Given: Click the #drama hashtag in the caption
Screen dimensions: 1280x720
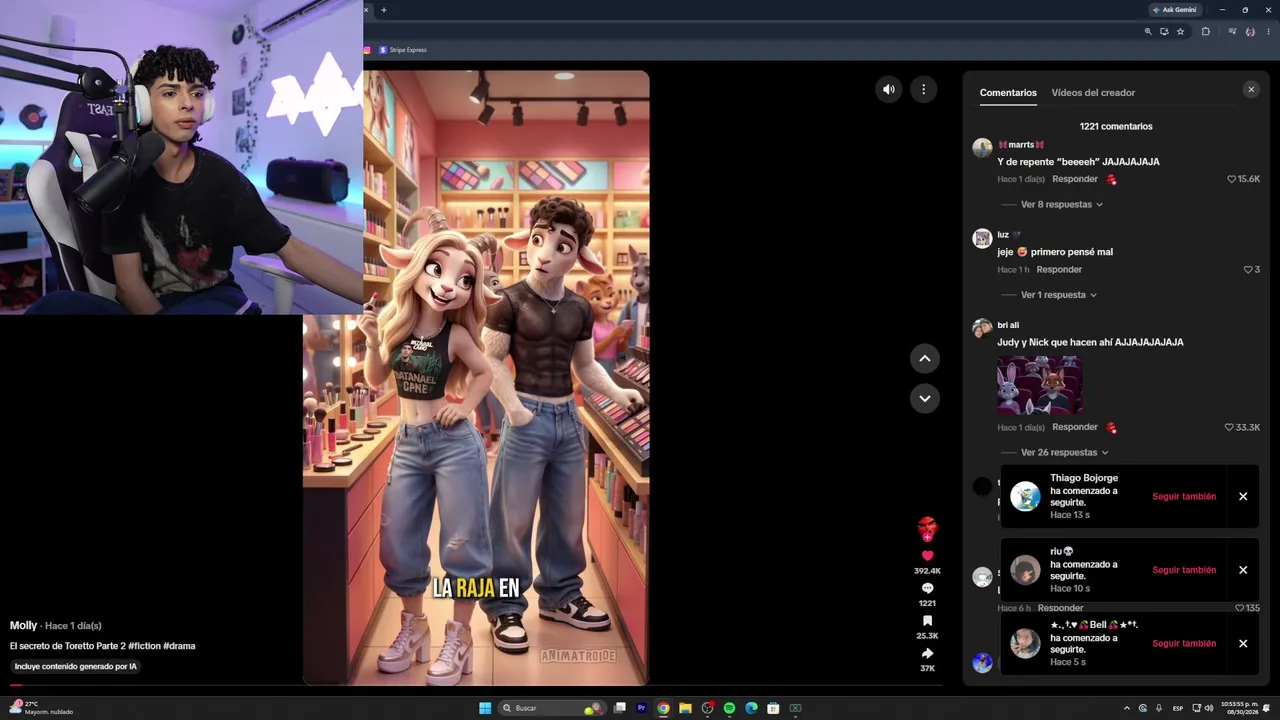Looking at the screenshot, I should point(178,646).
